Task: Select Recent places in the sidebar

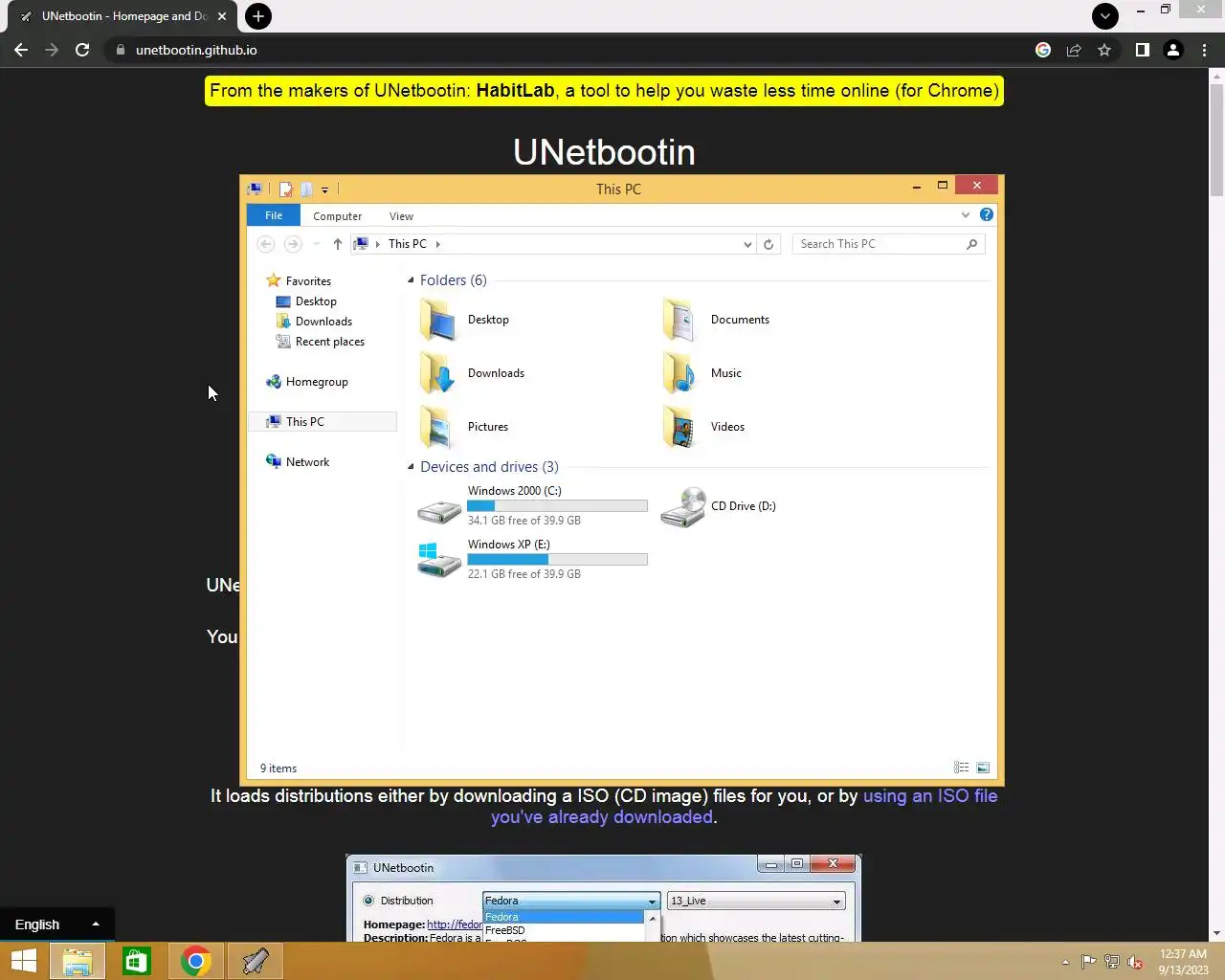Action: (329, 342)
